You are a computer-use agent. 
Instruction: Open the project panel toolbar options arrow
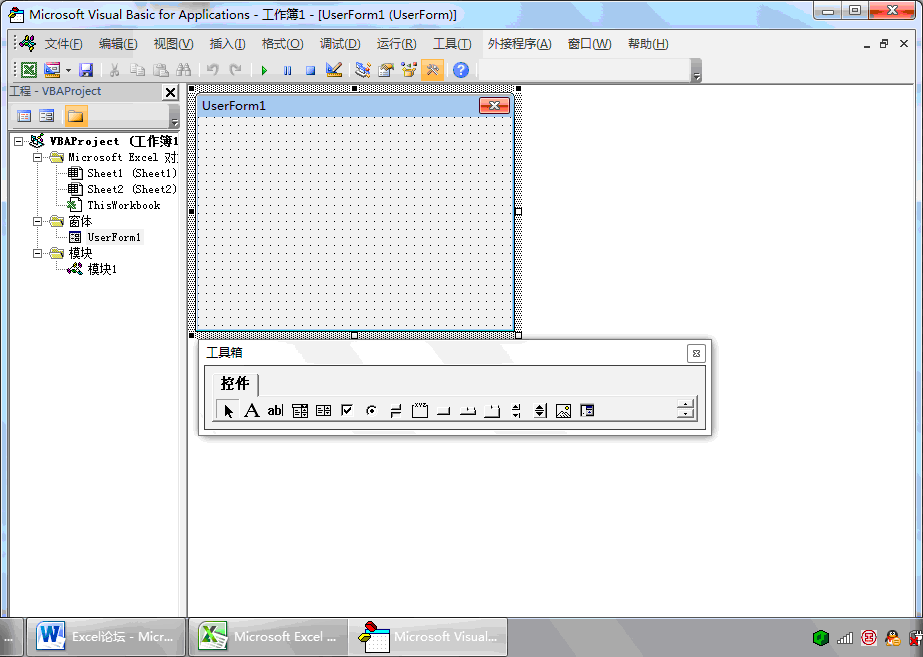[x=174, y=117]
